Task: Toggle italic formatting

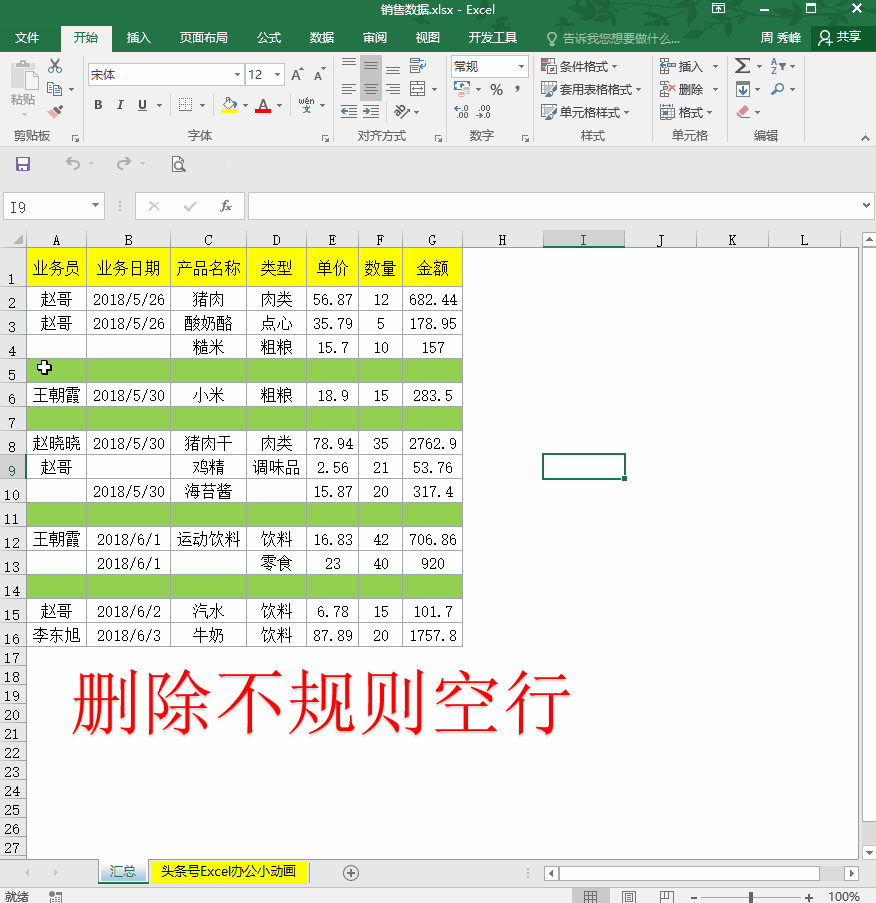Action: coord(119,104)
